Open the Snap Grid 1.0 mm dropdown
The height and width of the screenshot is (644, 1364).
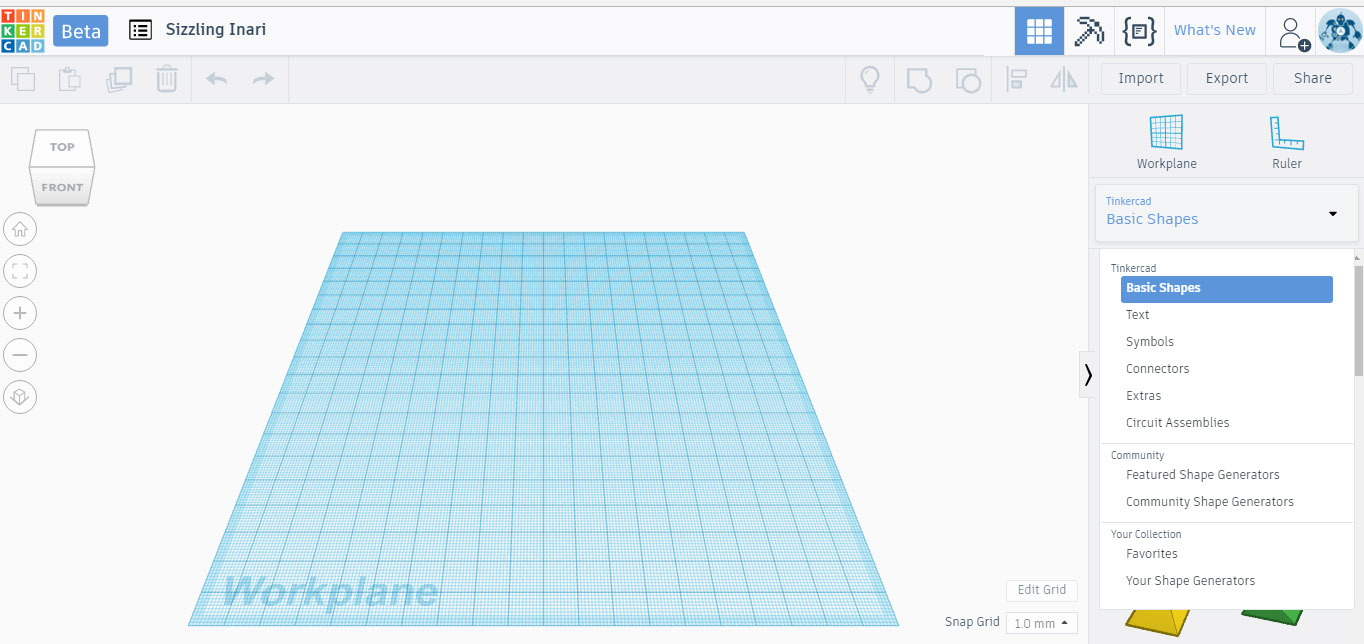1041,623
